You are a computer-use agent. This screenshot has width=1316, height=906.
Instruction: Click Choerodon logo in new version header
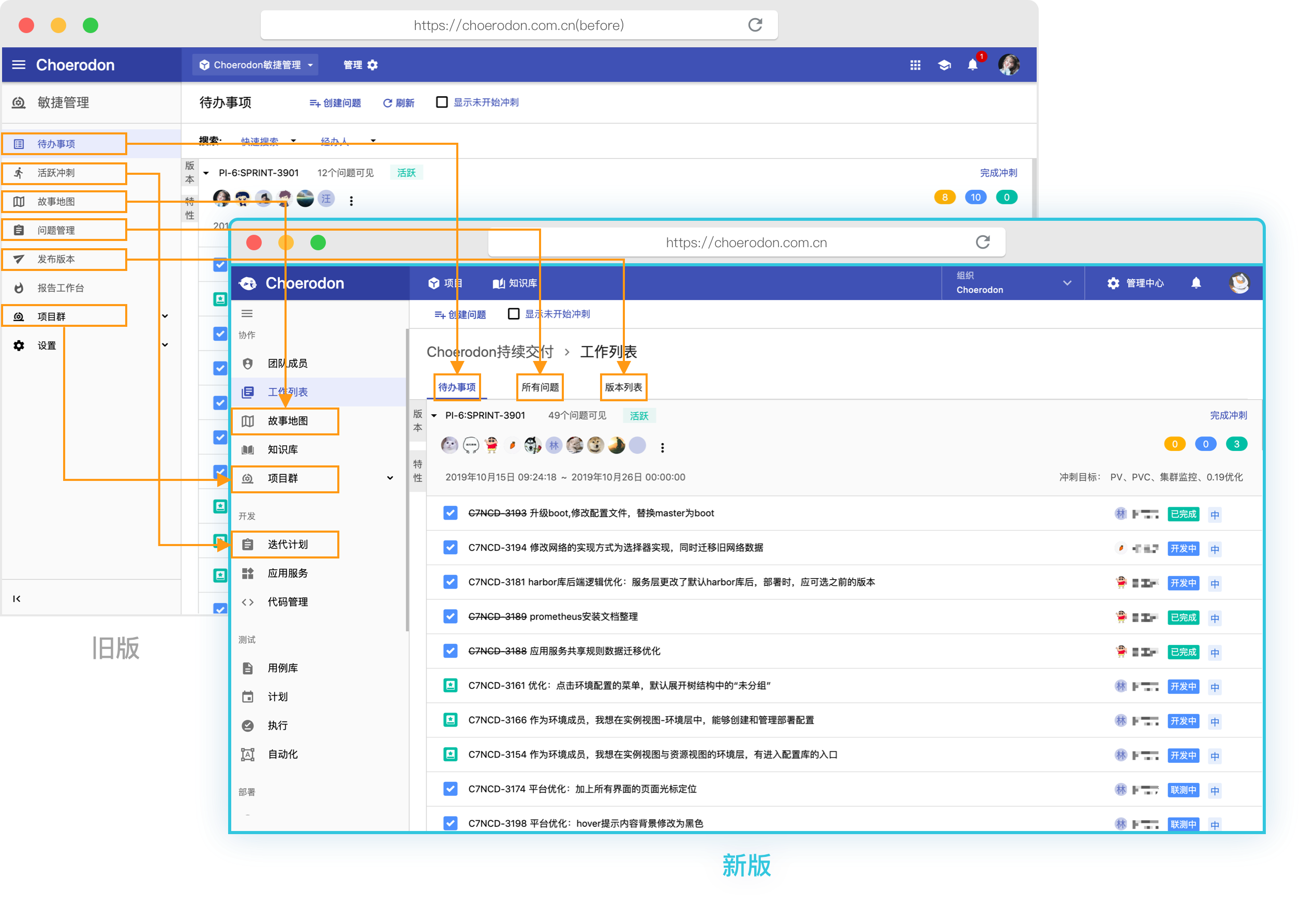pyautogui.click(x=293, y=283)
